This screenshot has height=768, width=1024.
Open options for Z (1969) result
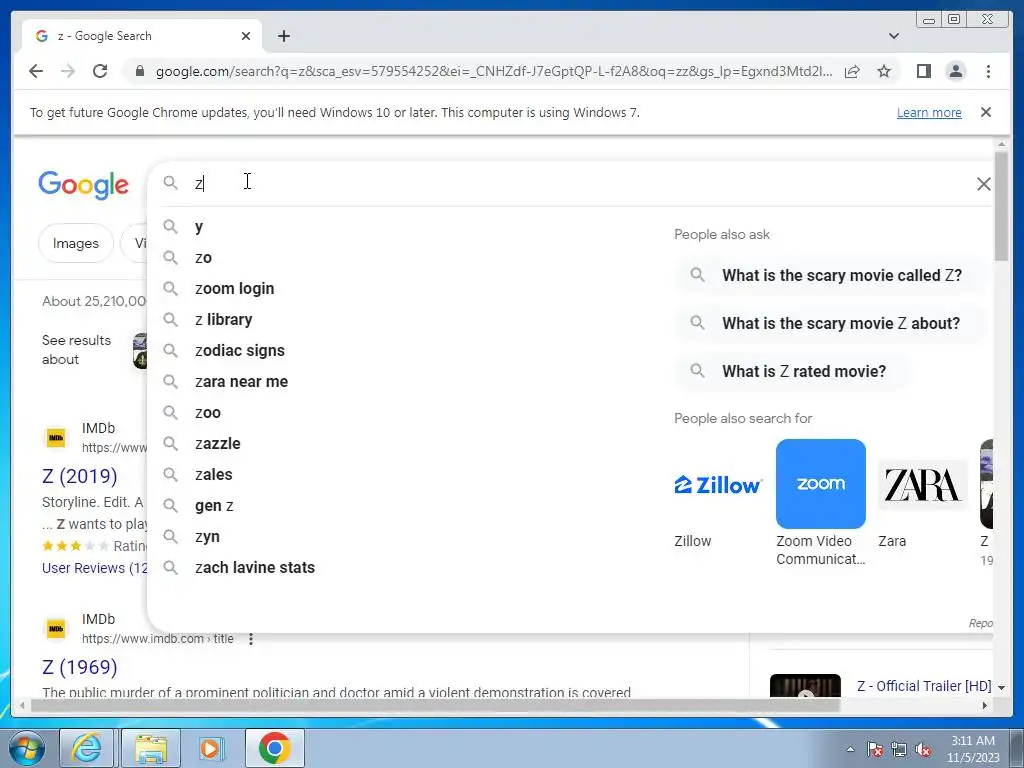[251, 639]
